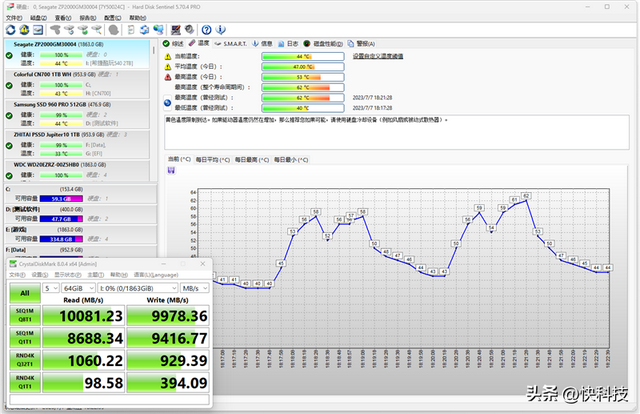This screenshot has width=640, height=414.
Task: Expand the drive selection dropdown showing 1863GiB
Action: (x=138, y=287)
